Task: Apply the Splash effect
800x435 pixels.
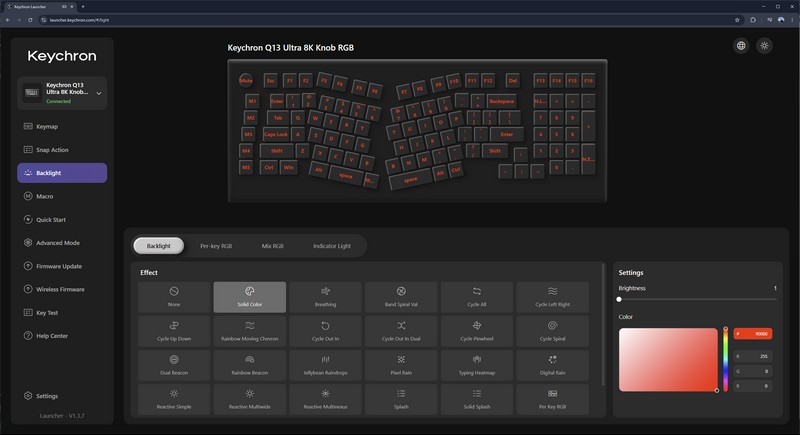Action: coord(401,399)
